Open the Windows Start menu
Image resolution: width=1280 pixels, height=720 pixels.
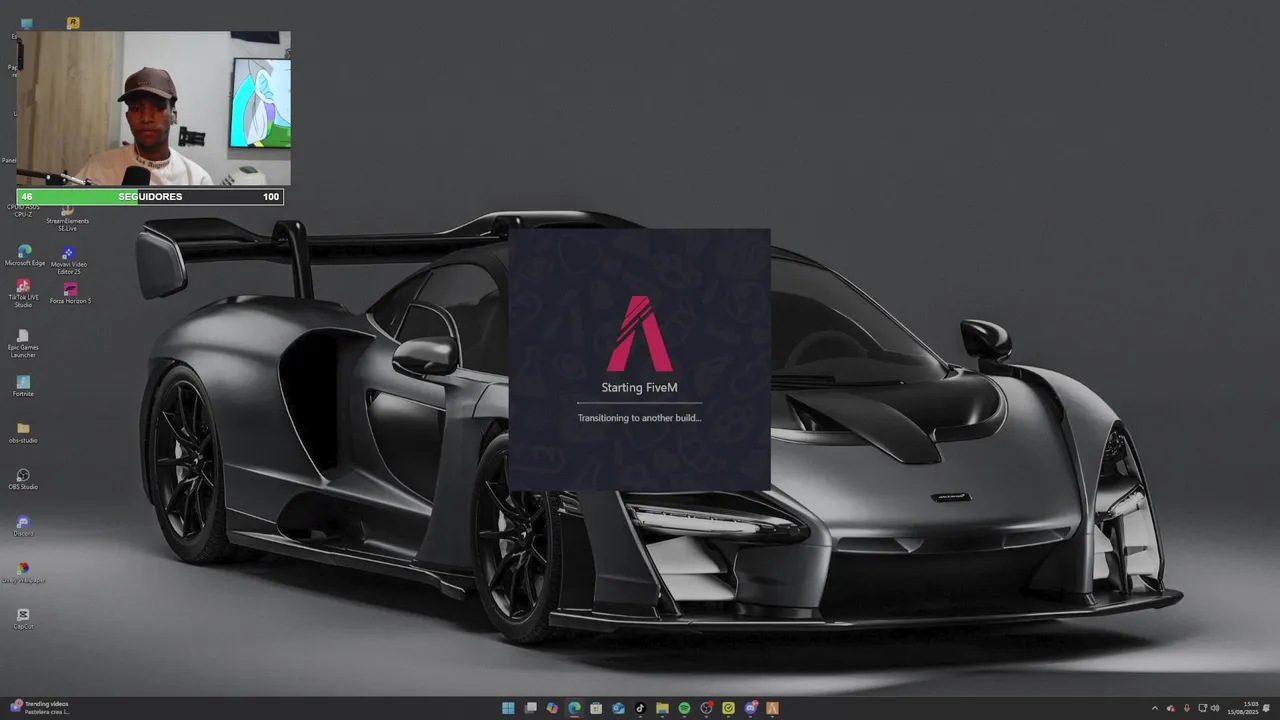pyautogui.click(x=508, y=708)
